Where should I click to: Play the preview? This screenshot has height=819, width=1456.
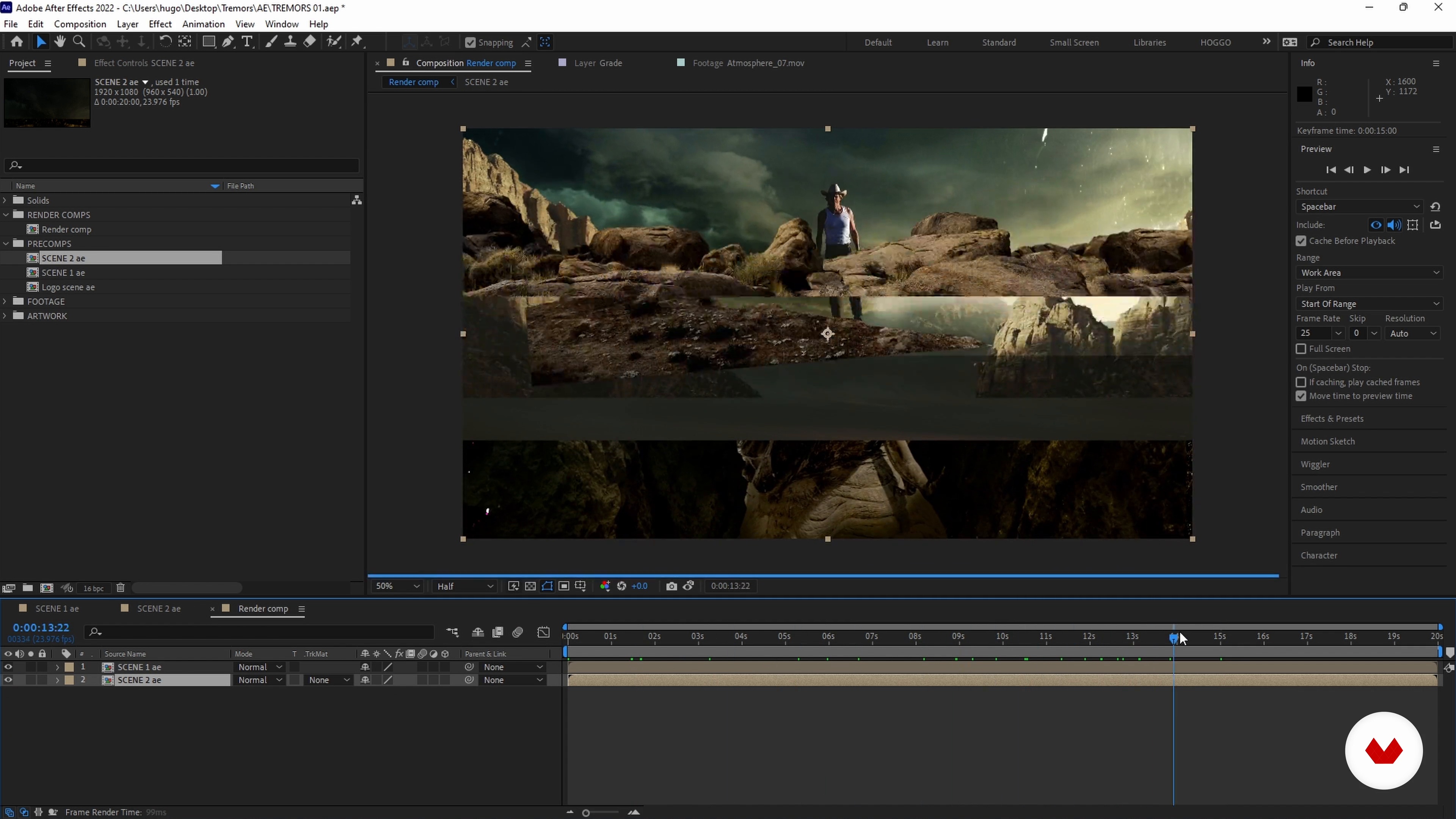coord(1367,169)
